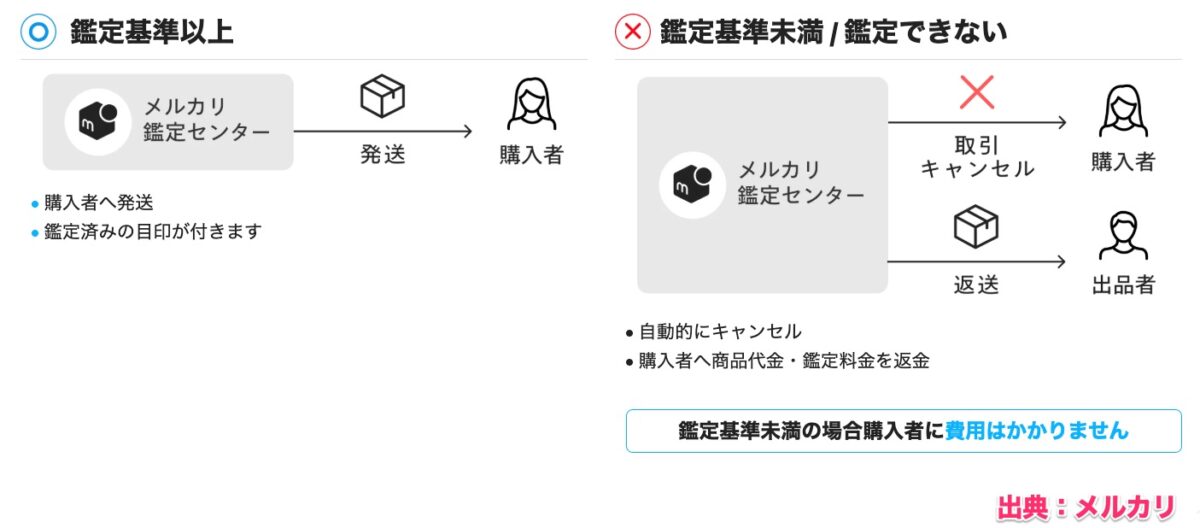Click the 取引キャンセル label
The image size is (1200, 528).
click(976, 155)
